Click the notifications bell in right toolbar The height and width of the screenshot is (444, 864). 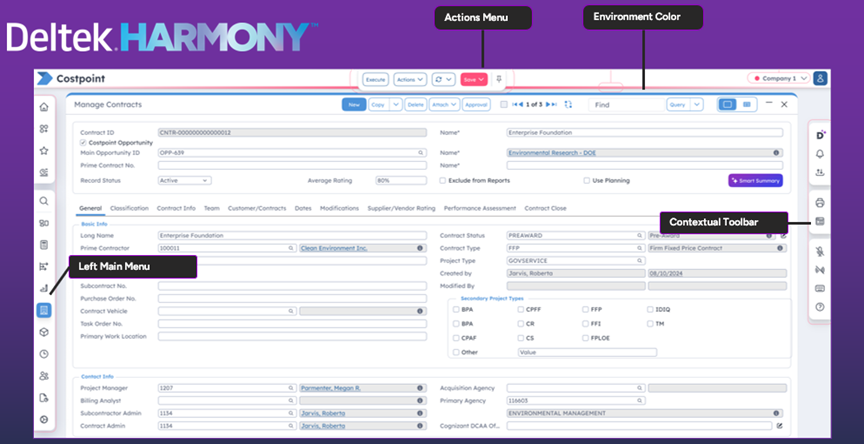(820, 154)
